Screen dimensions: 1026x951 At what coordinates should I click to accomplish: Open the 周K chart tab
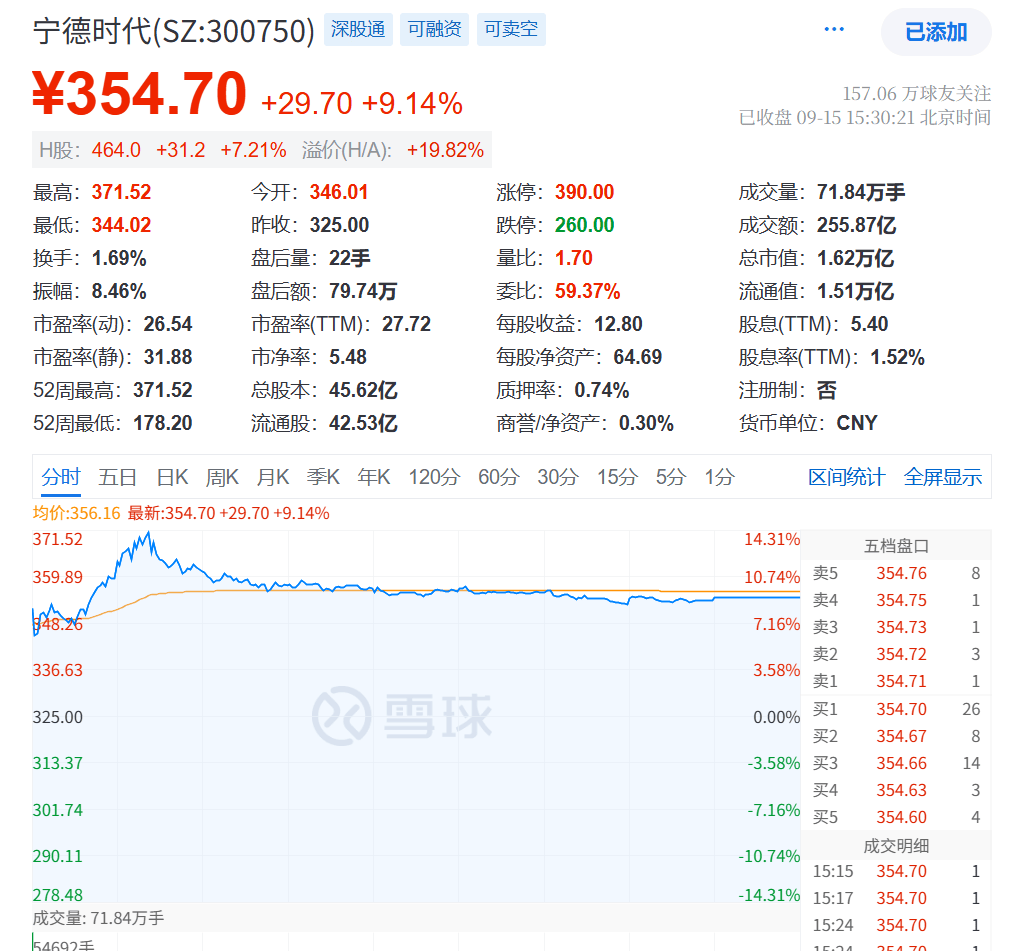(x=222, y=477)
